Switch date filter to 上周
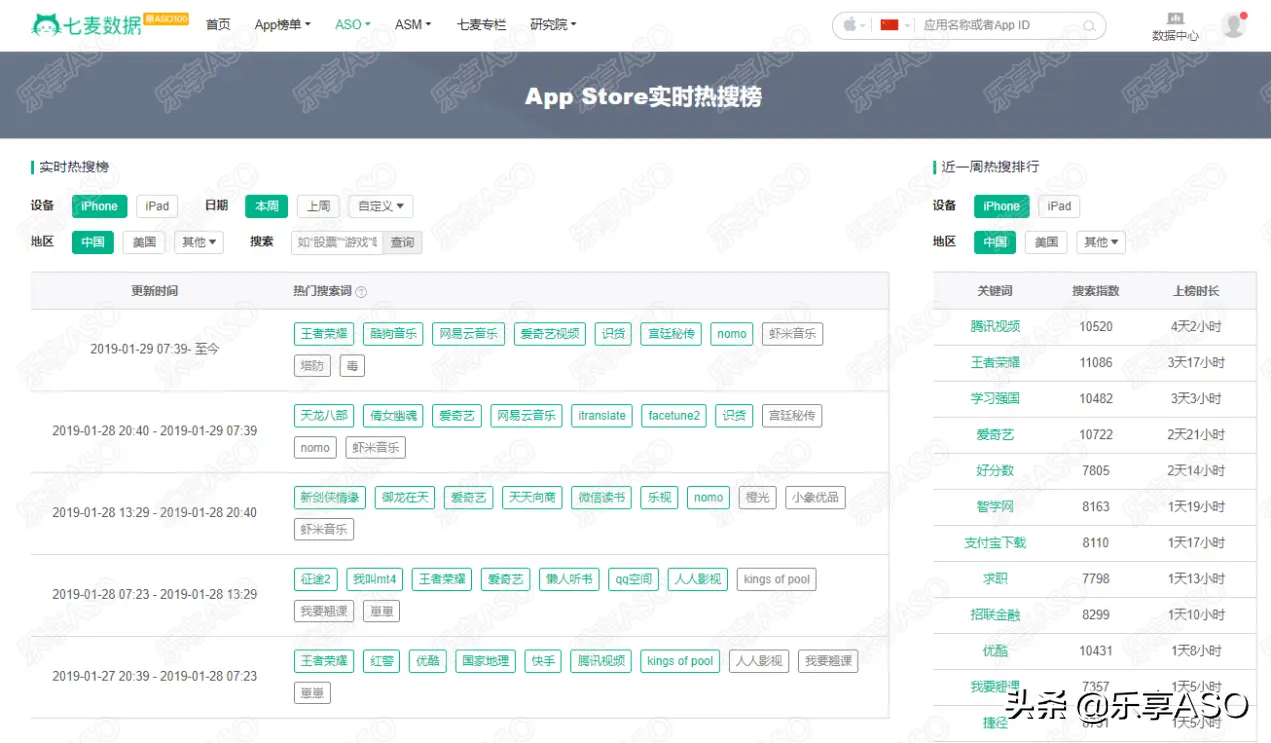Screen dimensions: 1271x743 click(x=318, y=206)
